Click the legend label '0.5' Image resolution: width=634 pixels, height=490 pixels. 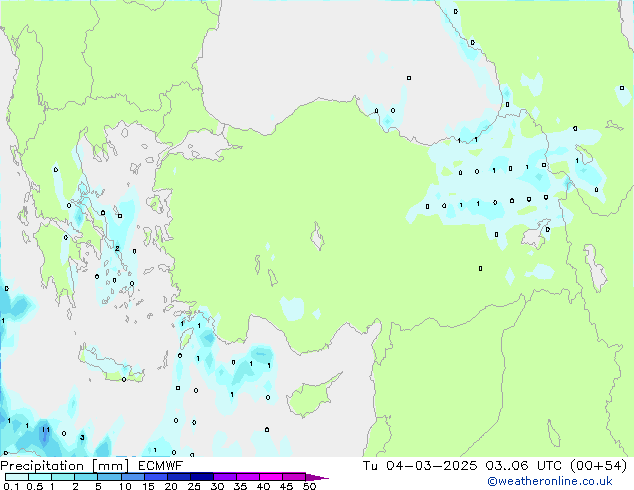point(35,486)
